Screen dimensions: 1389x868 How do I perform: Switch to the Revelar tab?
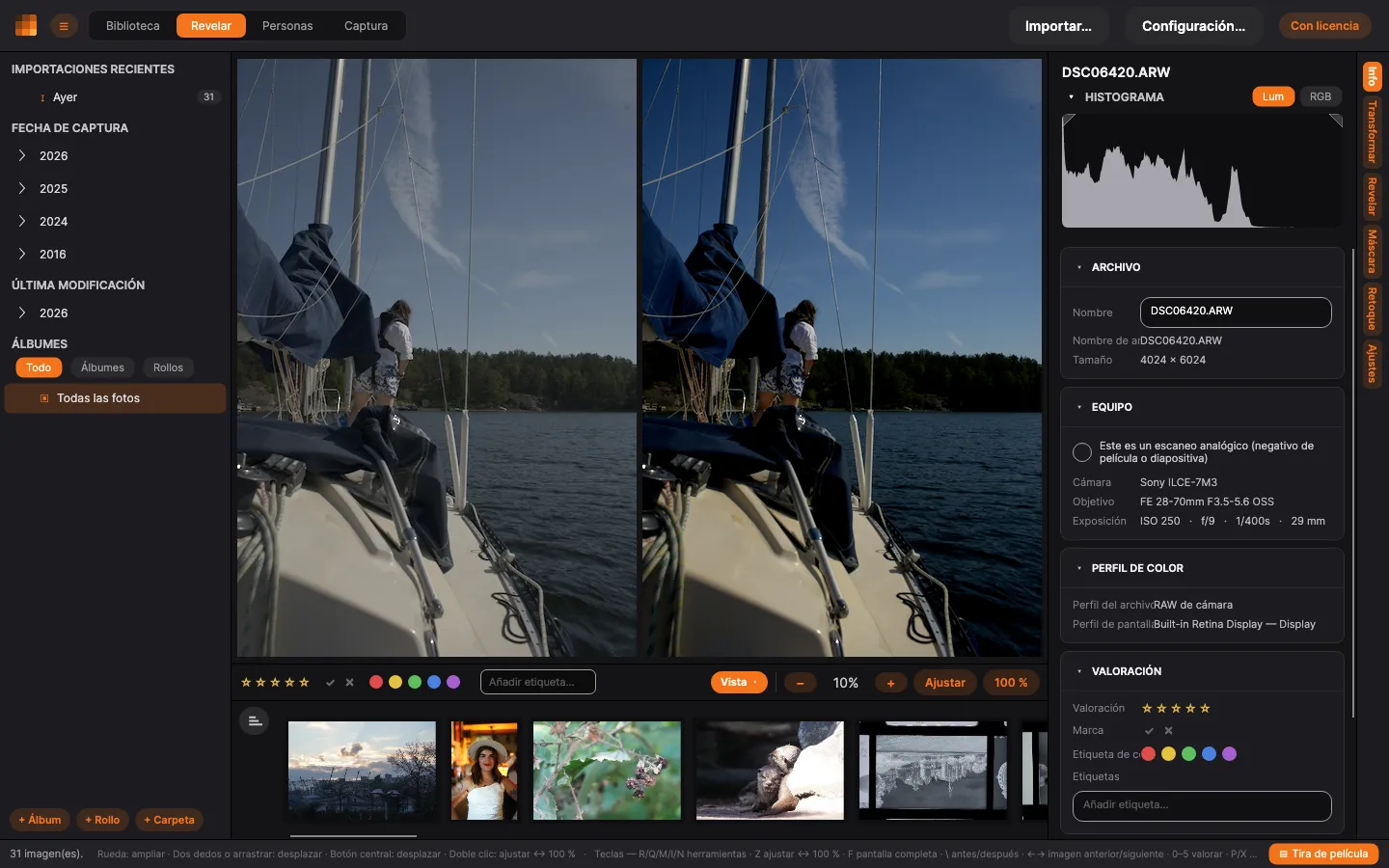(x=211, y=26)
